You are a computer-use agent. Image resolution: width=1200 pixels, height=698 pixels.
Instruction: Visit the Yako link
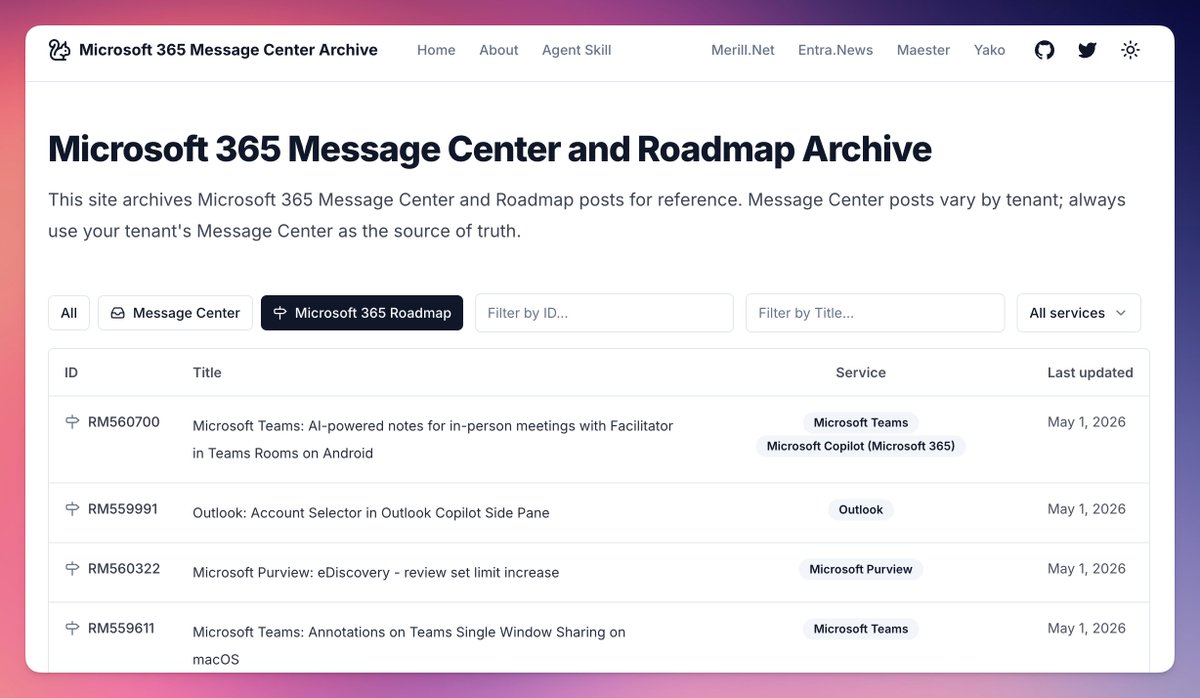[x=990, y=50]
